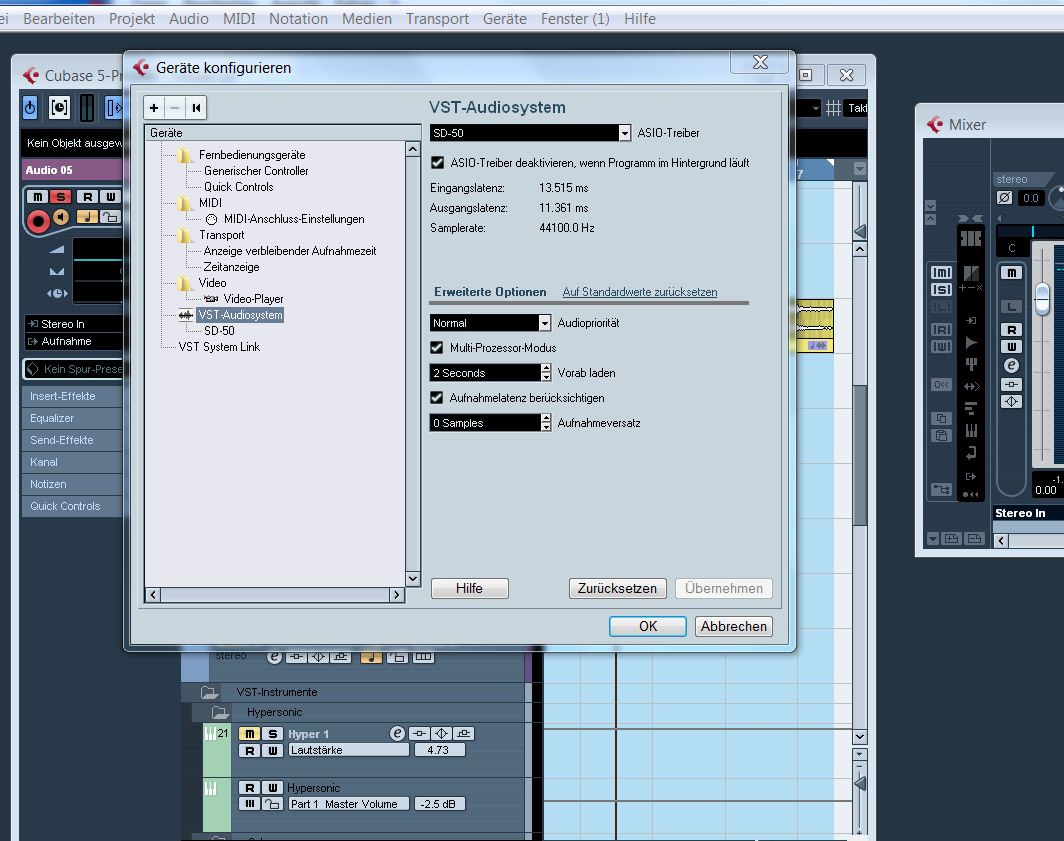Switch to the Insert-Effekte inspector tab

click(x=73, y=396)
